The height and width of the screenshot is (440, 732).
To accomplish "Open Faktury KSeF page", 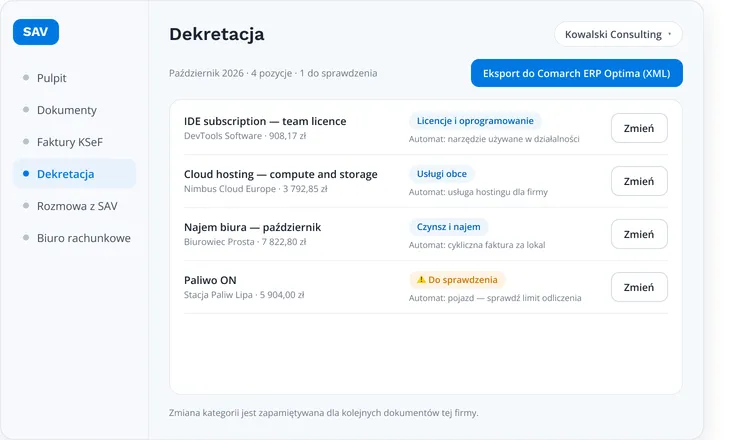I will pyautogui.click(x=70, y=142).
